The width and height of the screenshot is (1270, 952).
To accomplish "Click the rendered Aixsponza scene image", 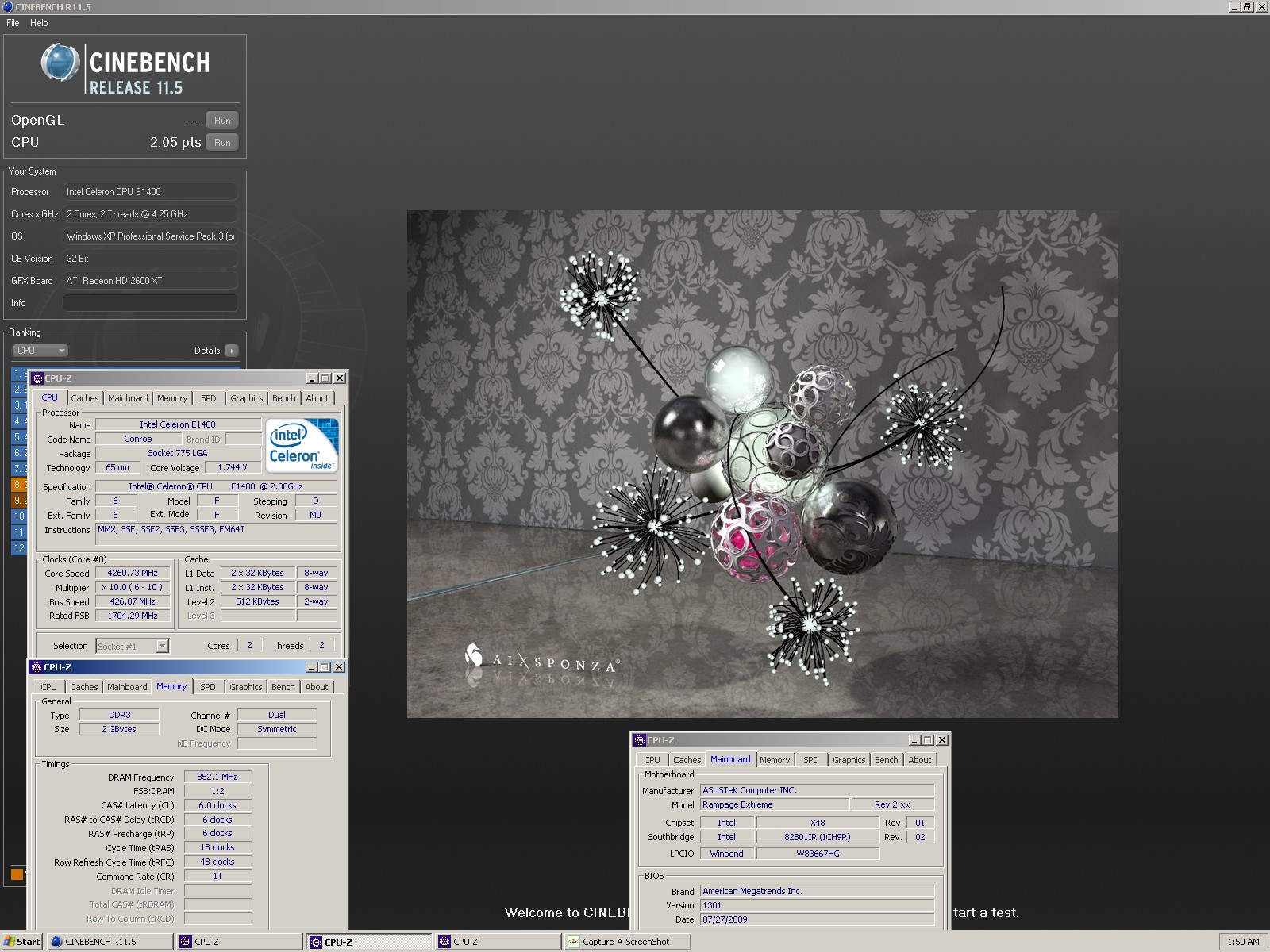I will point(762,464).
